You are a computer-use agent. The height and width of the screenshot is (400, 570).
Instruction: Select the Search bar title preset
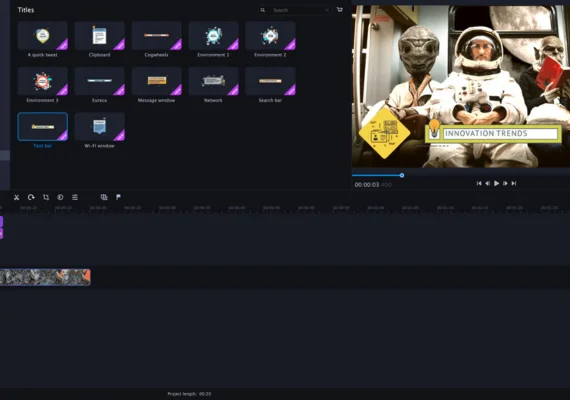coord(270,81)
